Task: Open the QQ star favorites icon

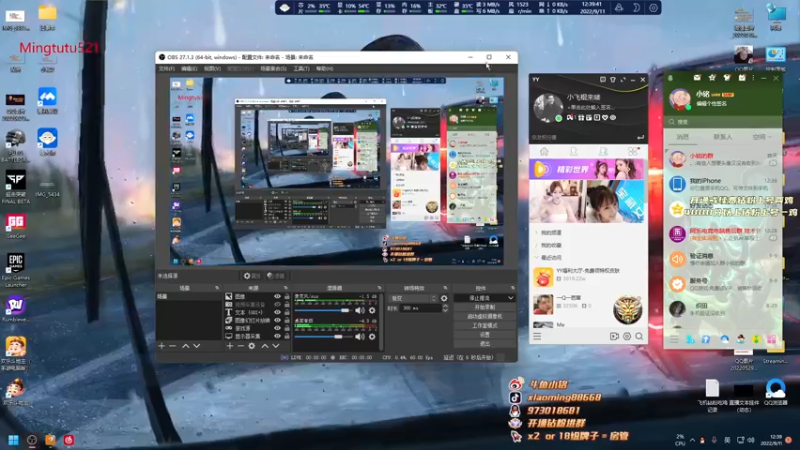Action: click(x=712, y=78)
